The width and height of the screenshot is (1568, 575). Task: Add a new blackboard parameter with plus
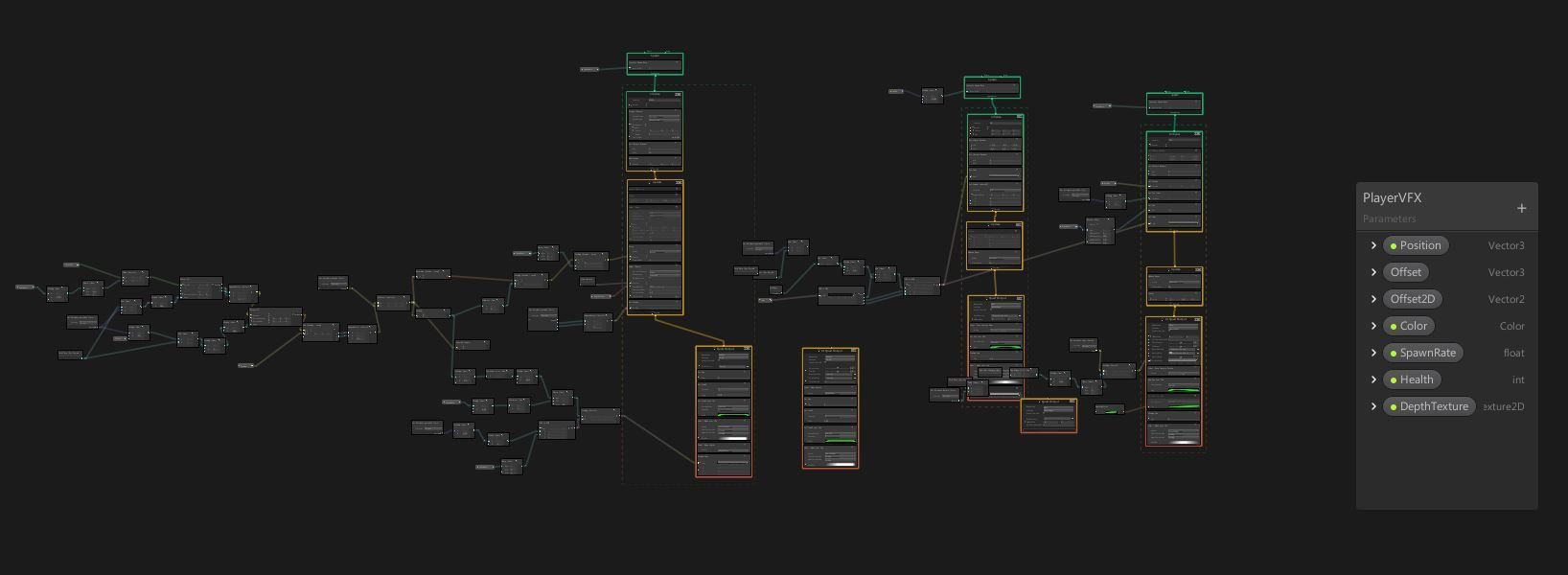tap(1521, 208)
